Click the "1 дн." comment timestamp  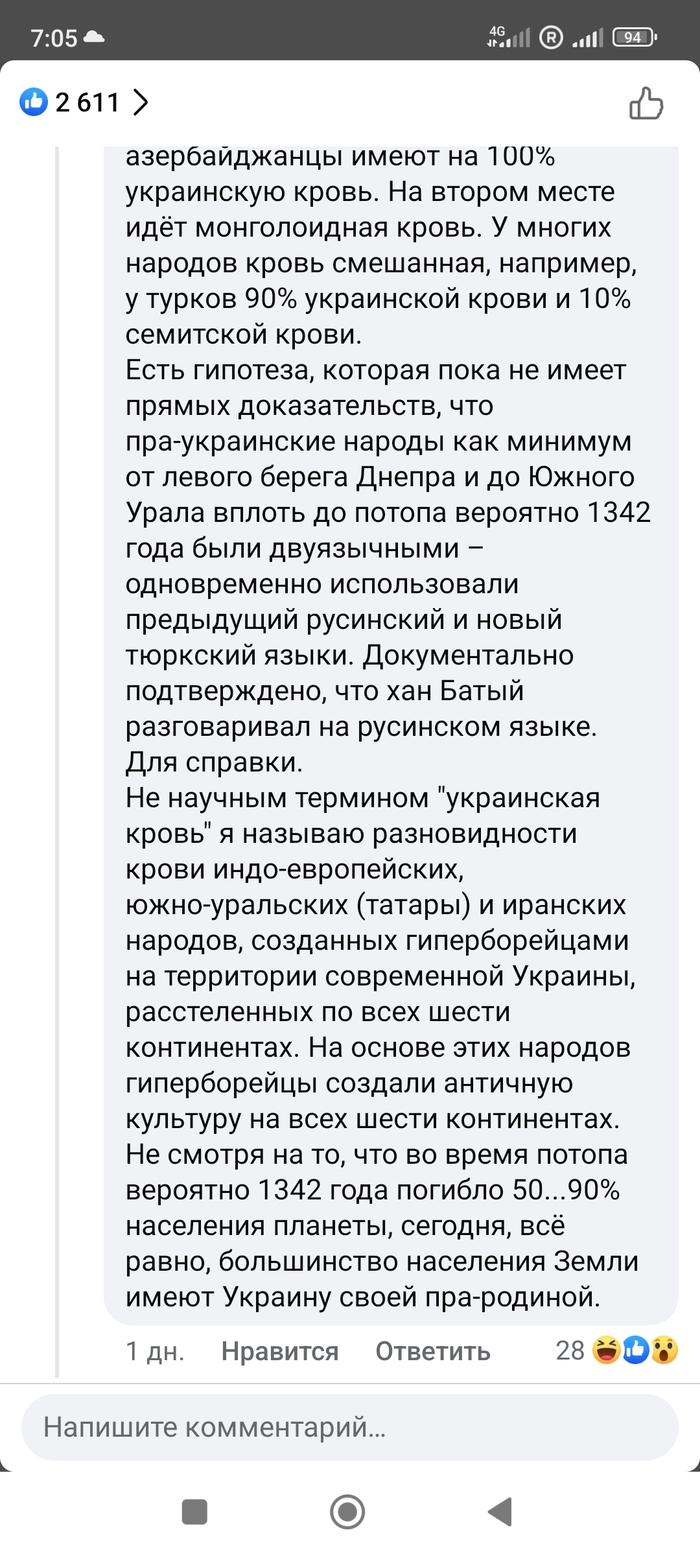coord(155,1351)
